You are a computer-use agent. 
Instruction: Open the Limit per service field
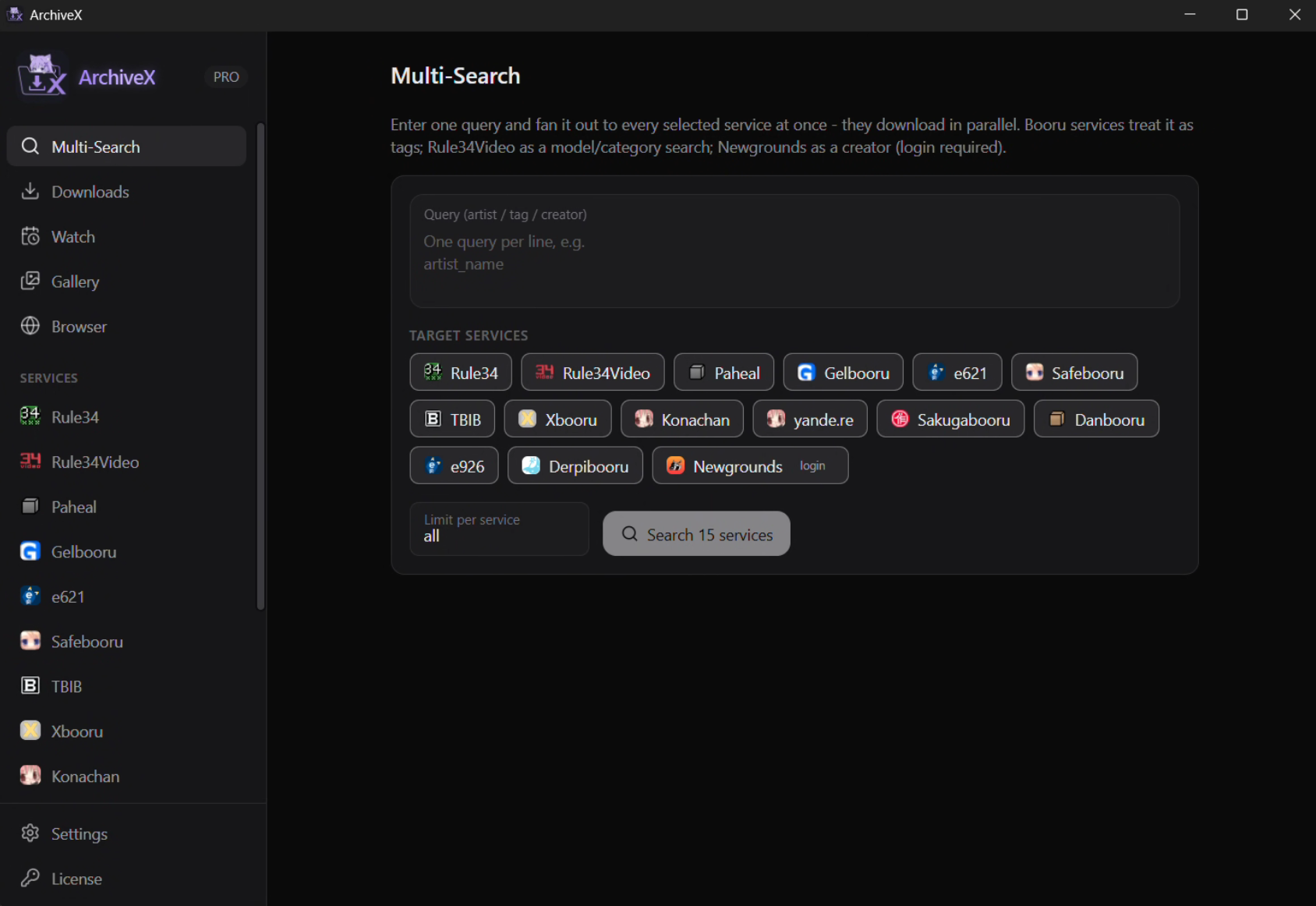[x=499, y=529]
